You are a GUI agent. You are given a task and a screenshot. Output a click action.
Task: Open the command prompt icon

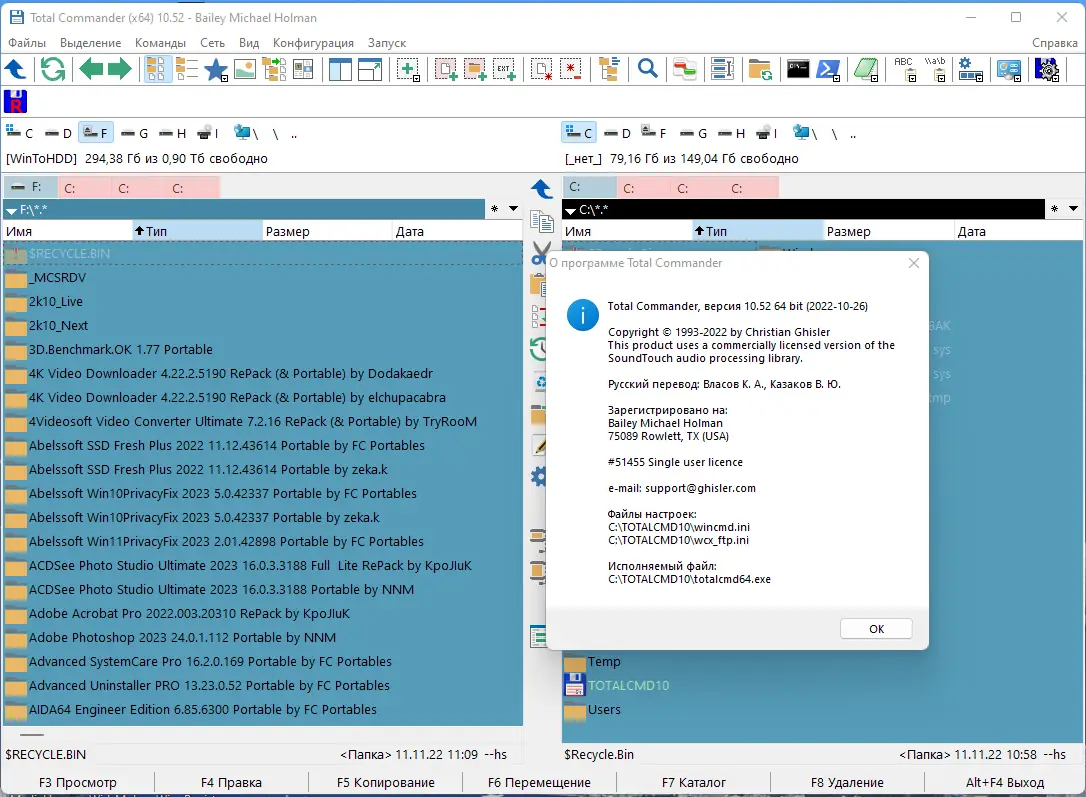796,68
